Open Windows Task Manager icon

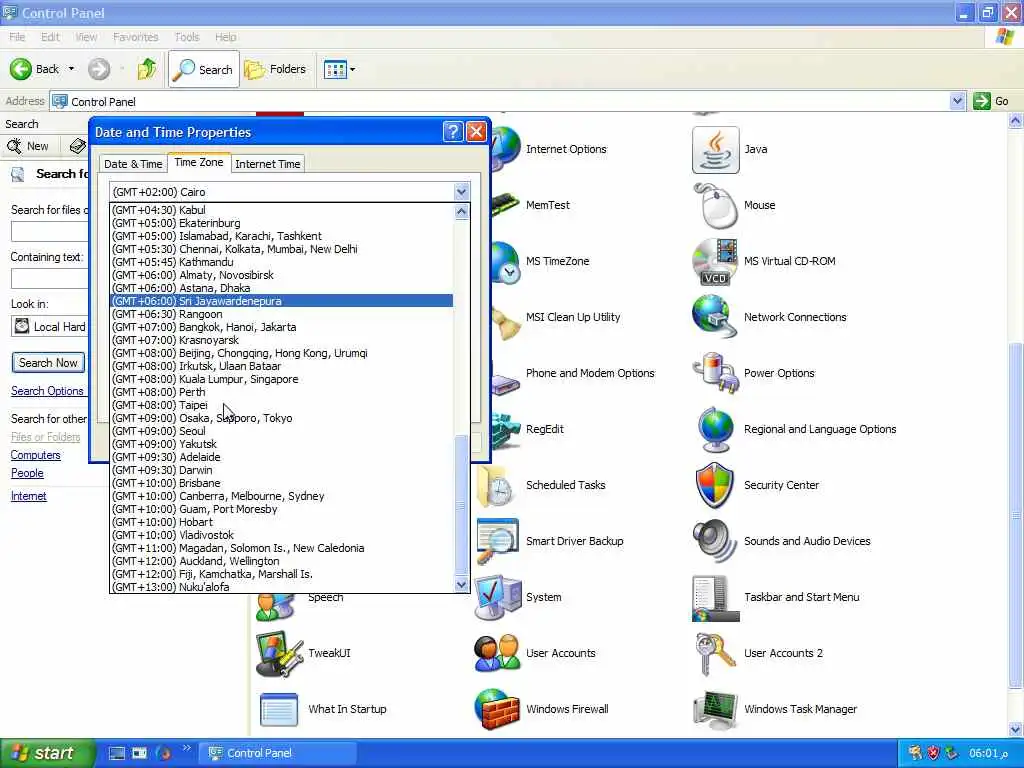click(x=716, y=709)
